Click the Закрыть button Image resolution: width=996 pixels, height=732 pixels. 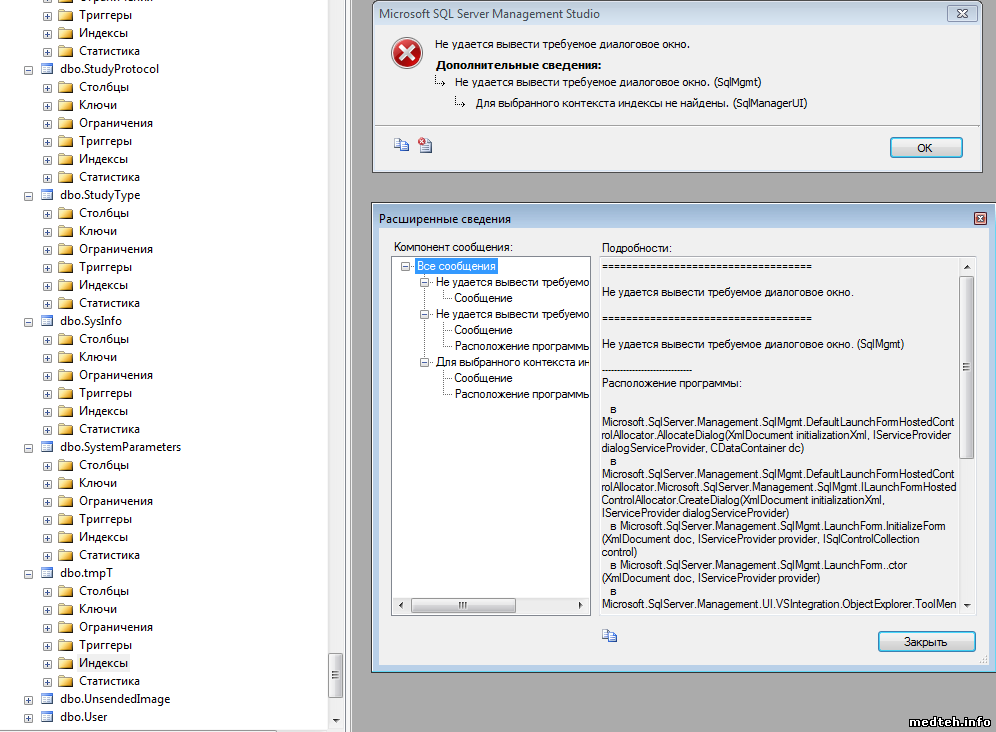click(x=926, y=641)
